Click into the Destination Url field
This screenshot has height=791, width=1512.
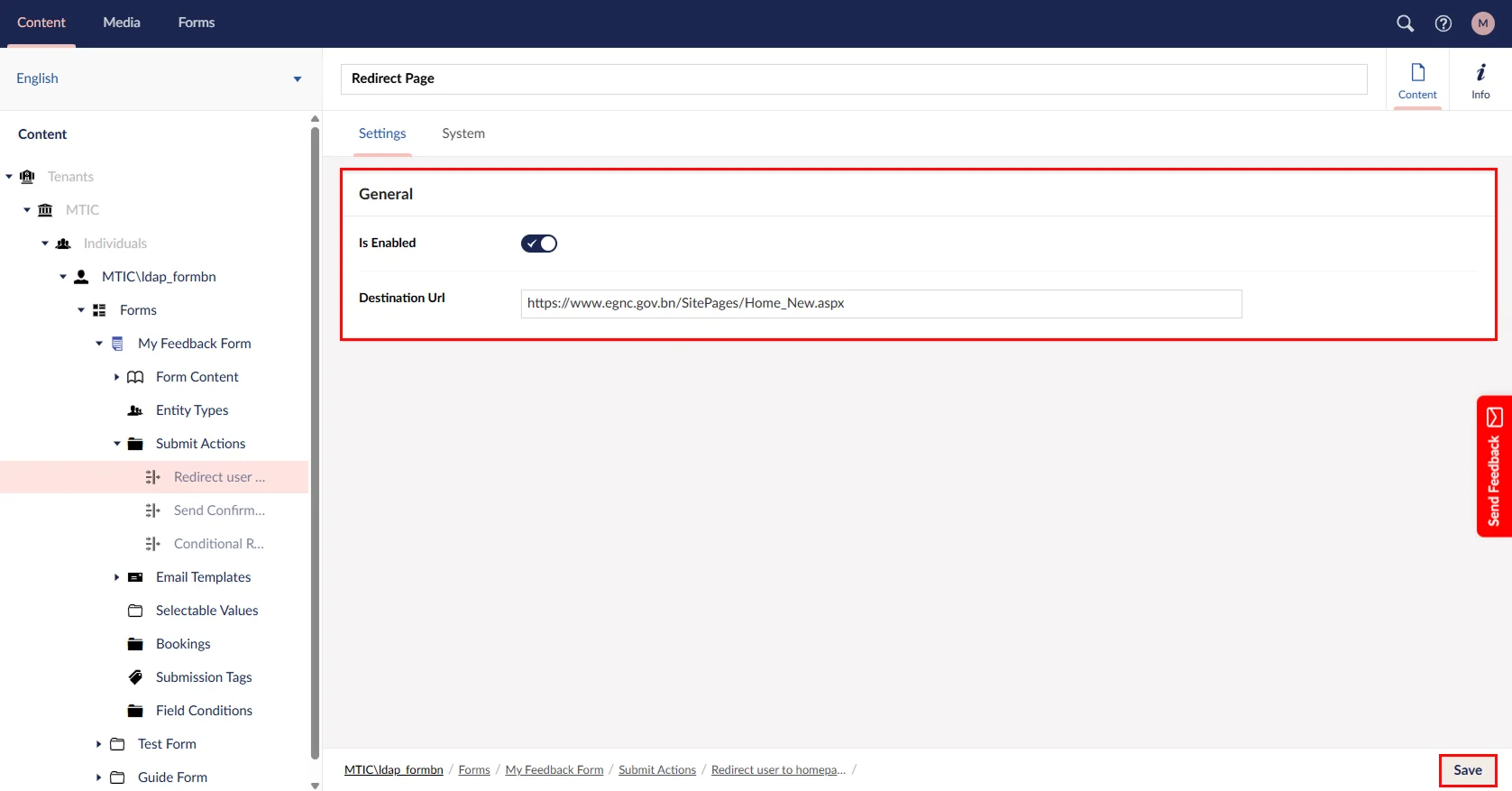coord(880,304)
